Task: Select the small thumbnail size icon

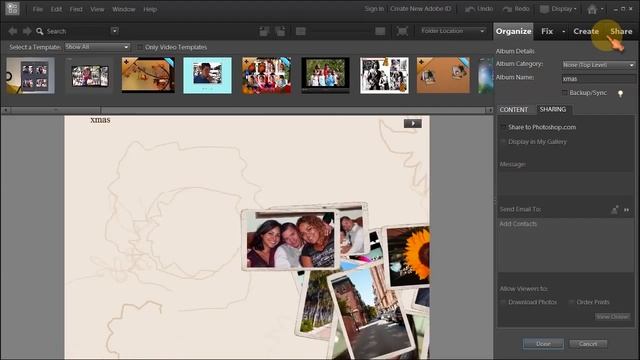Action: 301,31
